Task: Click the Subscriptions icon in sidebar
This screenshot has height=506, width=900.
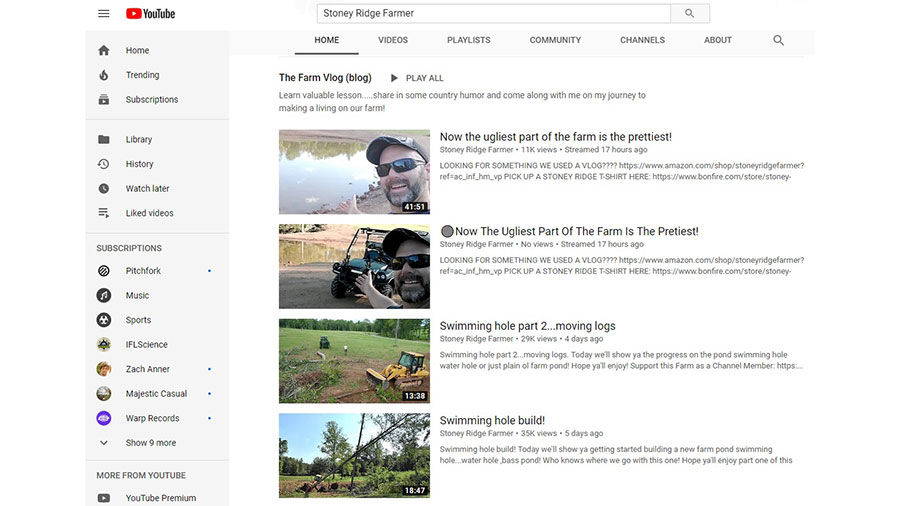Action: pyautogui.click(x=104, y=99)
